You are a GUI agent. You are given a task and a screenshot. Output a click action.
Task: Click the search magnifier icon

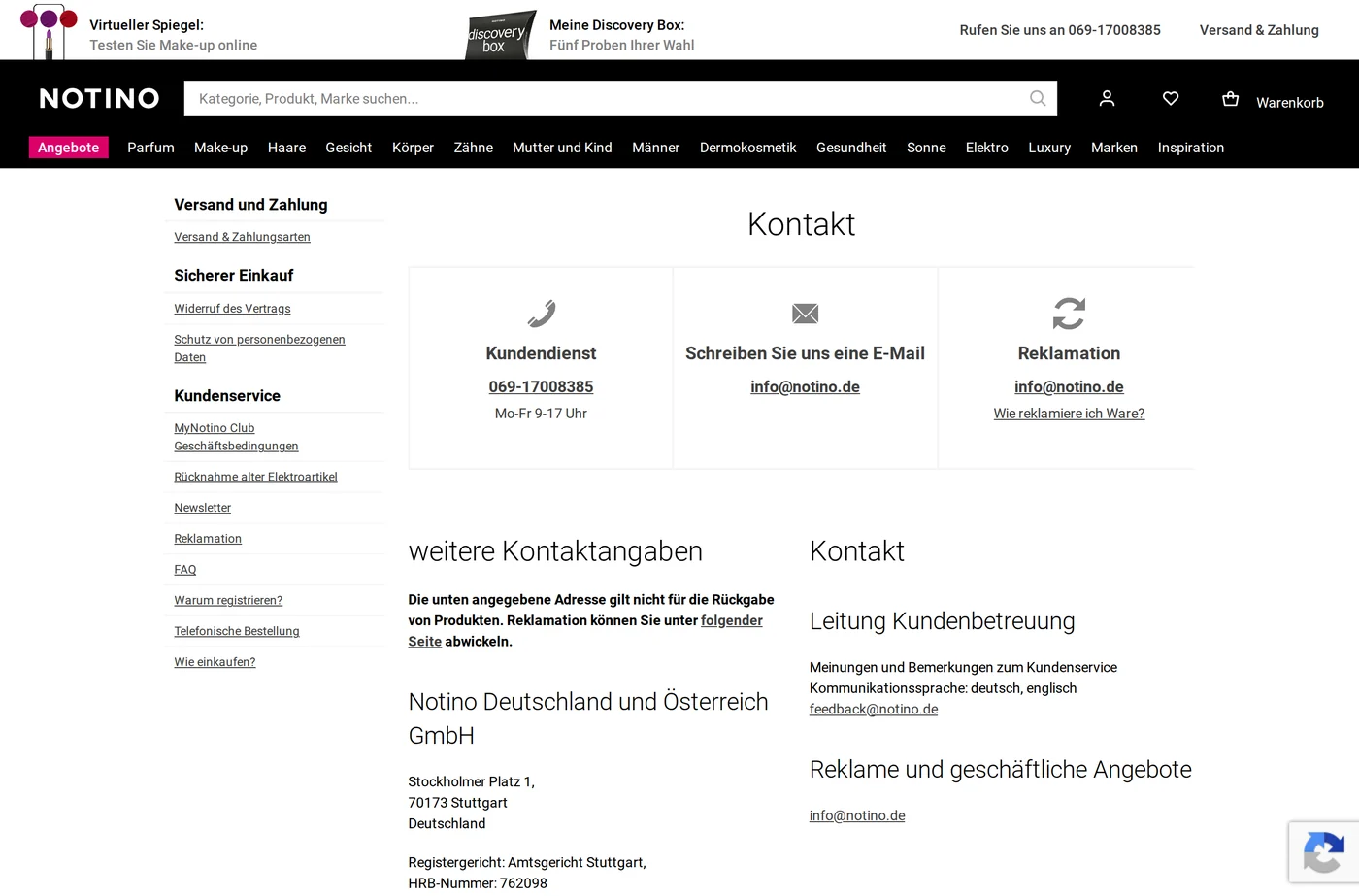point(1038,98)
